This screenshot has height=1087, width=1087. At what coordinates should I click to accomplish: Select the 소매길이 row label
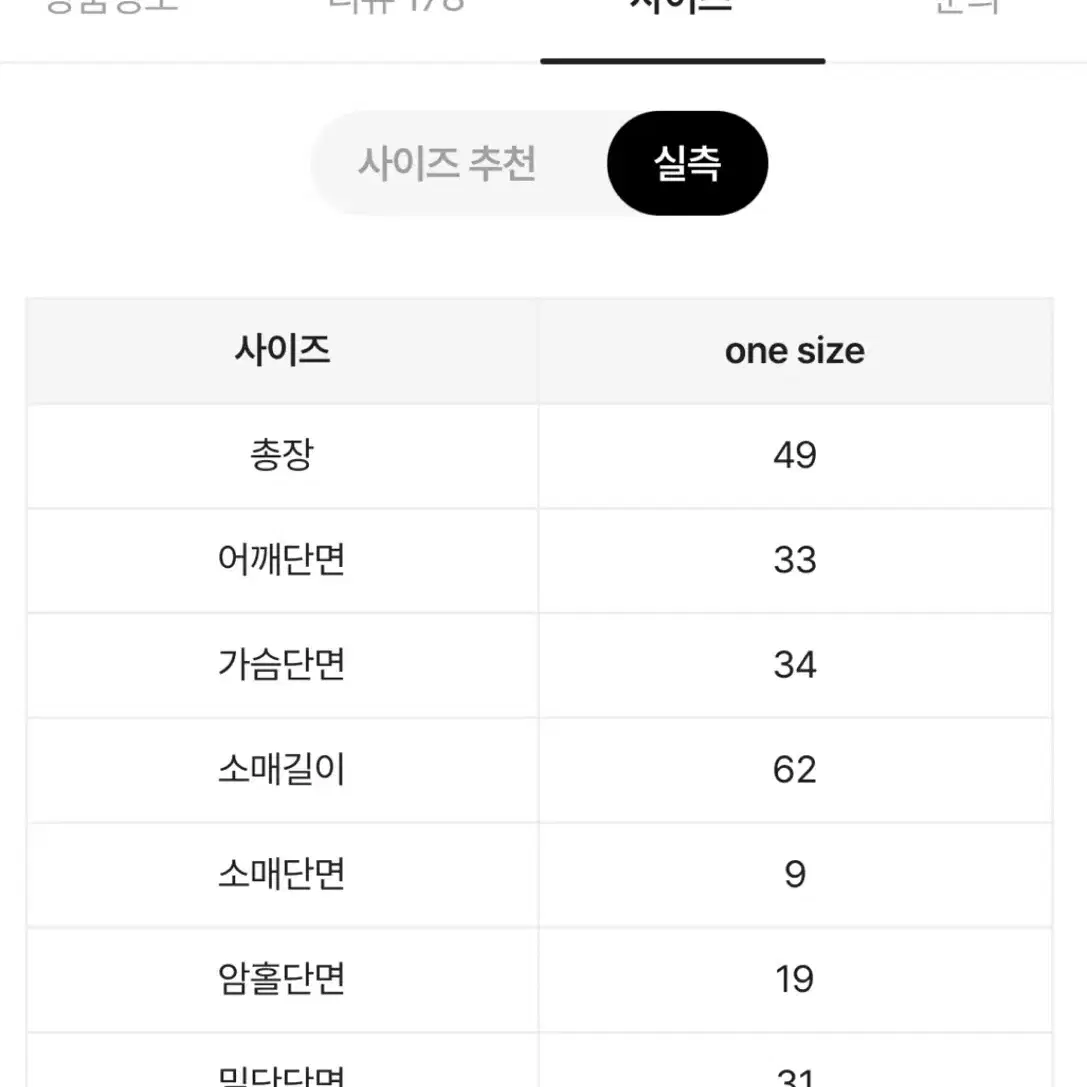[281, 769]
